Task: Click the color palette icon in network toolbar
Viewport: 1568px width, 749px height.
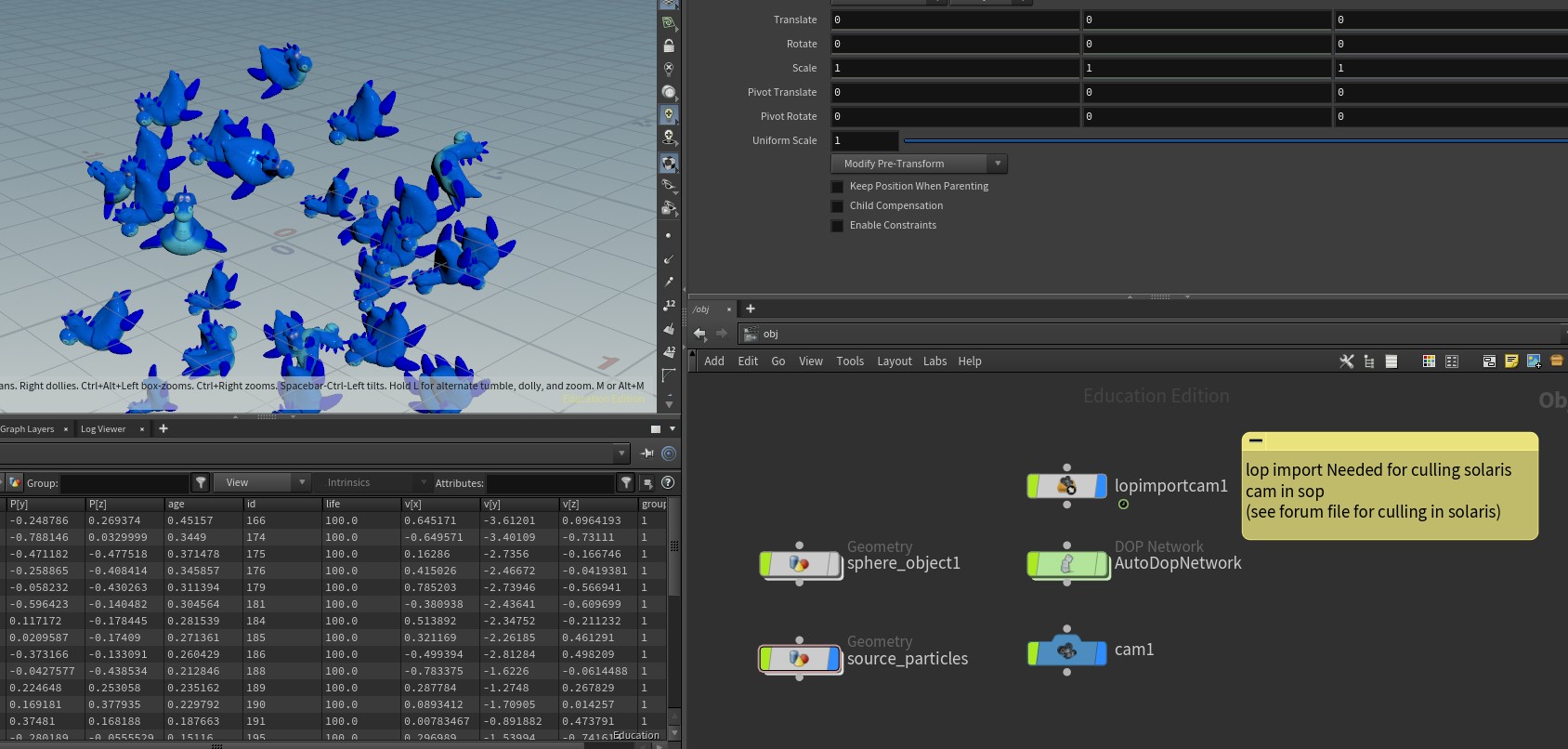Action: tap(1429, 361)
